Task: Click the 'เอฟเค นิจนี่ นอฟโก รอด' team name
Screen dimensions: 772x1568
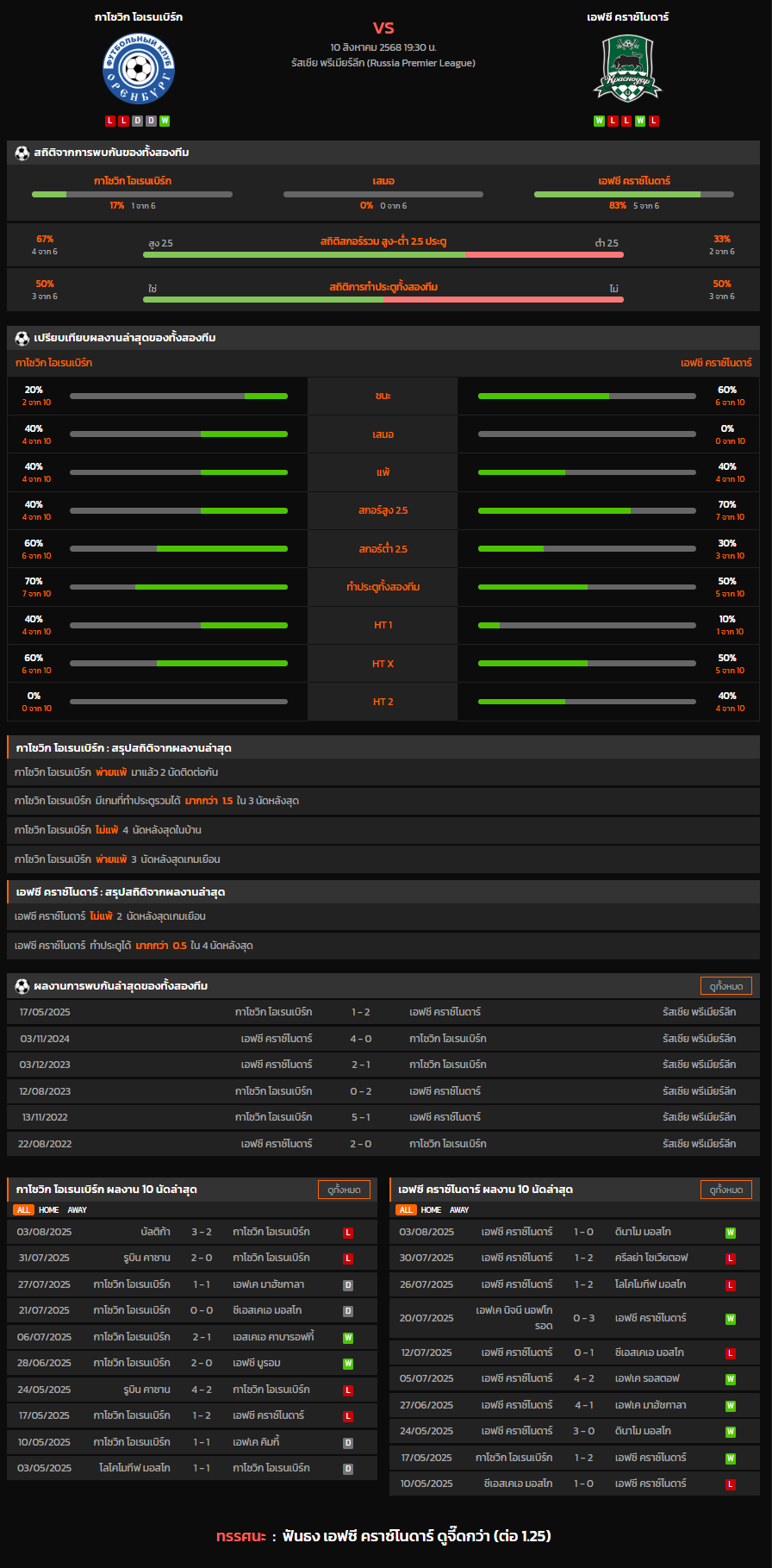Action: coord(514,1318)
